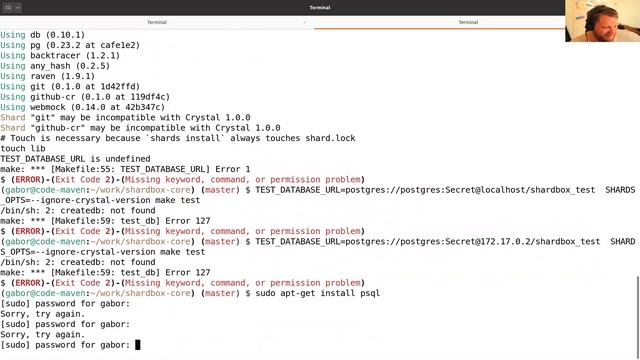Click the 'Using raven (1.9.1)' line
640x360 pixels.
coord(47,76)
